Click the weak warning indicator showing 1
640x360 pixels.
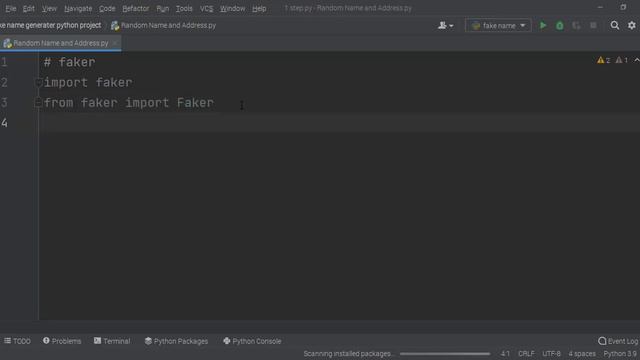point(622,60)
